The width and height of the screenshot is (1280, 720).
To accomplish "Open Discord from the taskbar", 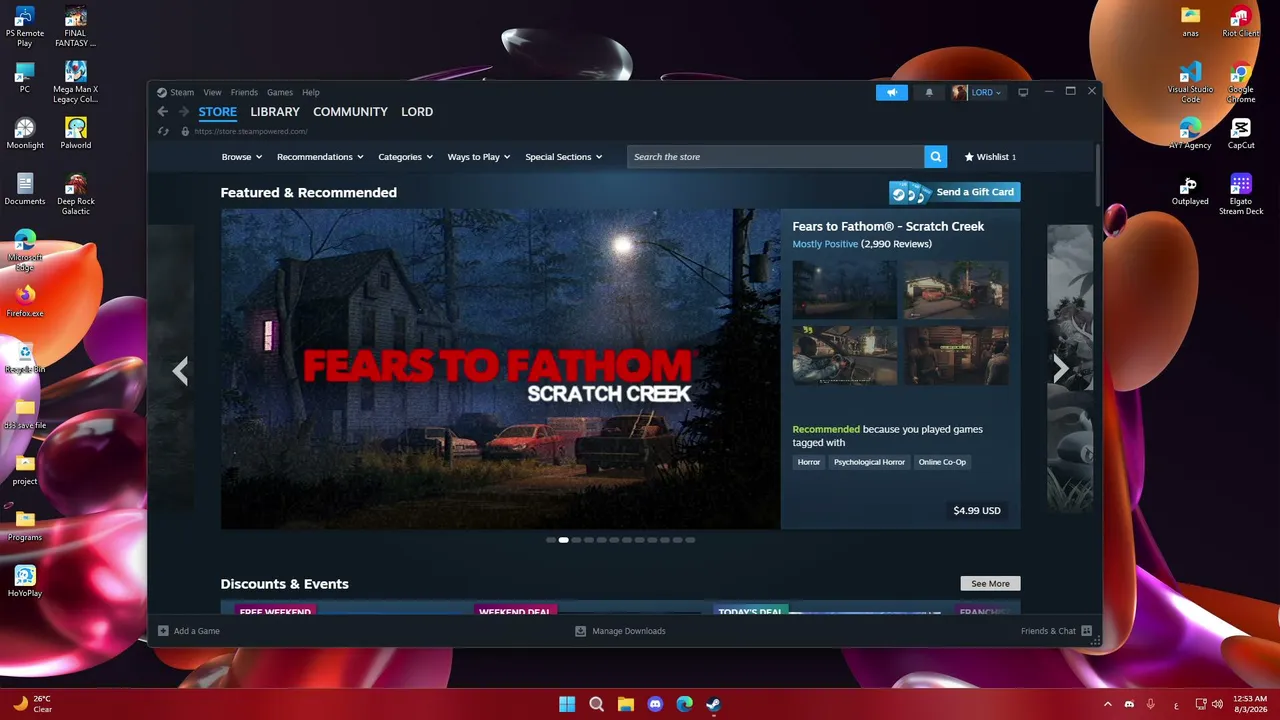I will tap(655, 704).
